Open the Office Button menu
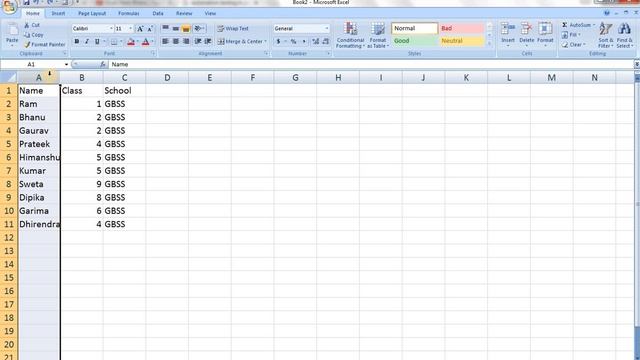 [9, 6]
